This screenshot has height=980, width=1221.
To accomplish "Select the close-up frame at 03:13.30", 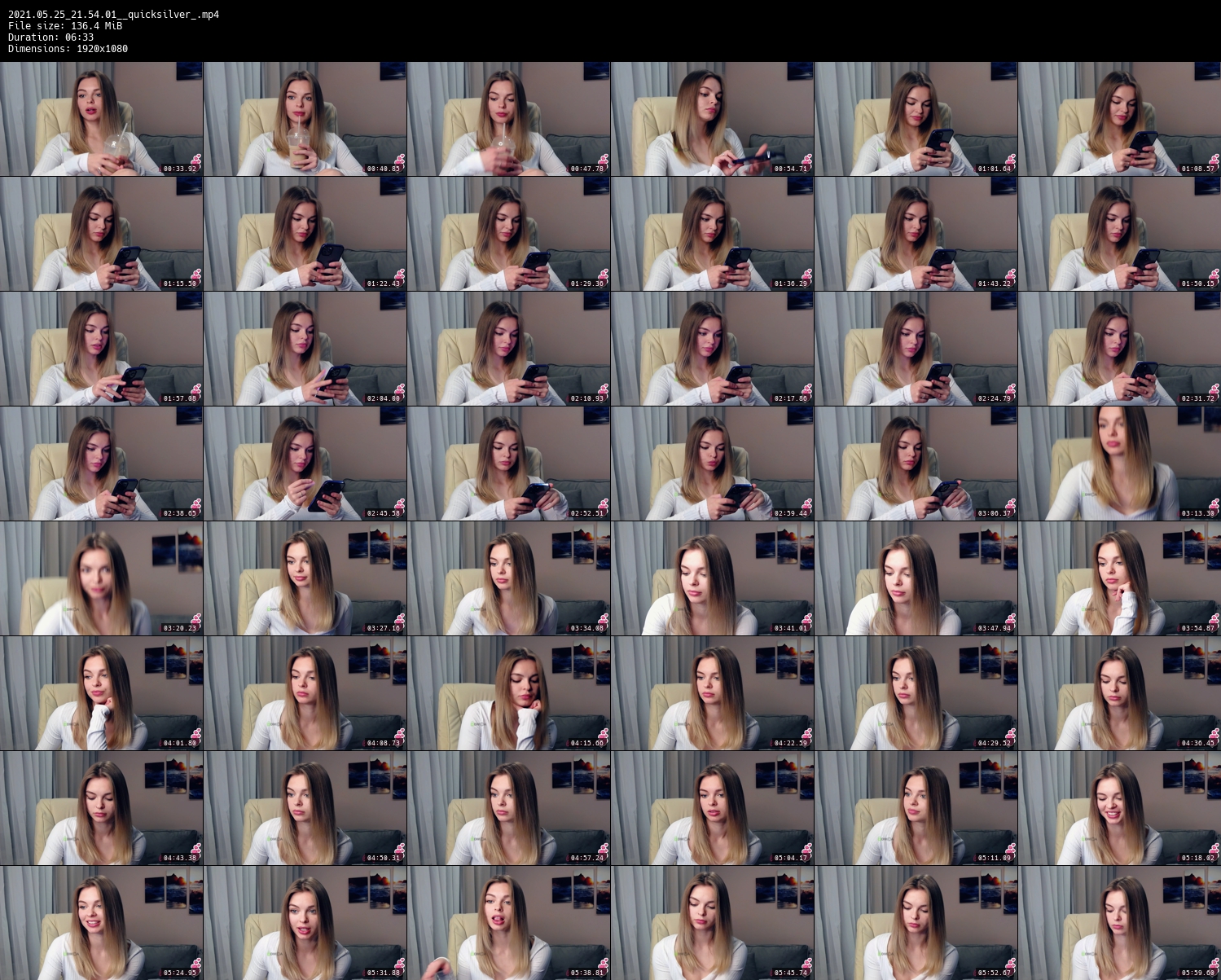I will [1119, 464].
